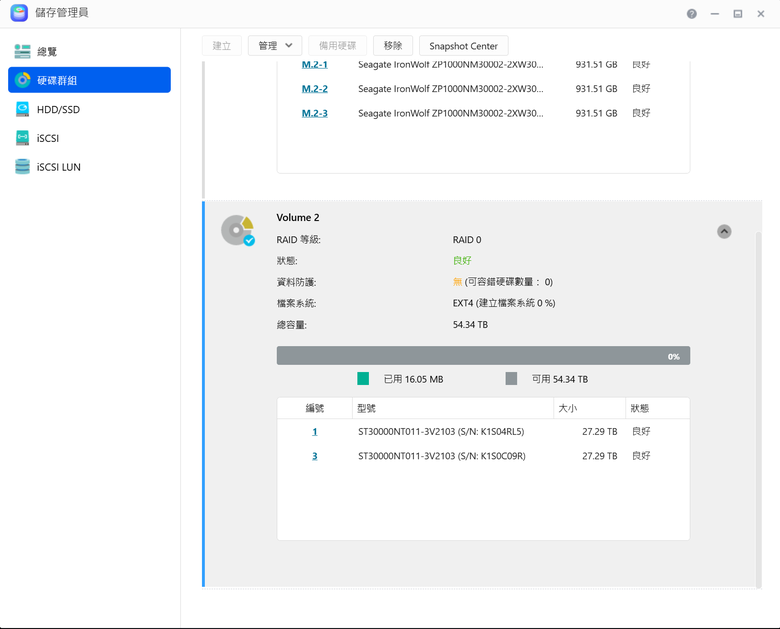Click the 931.51 GB size of M.2-2
780x629 pixels.
tap(596, 89)
